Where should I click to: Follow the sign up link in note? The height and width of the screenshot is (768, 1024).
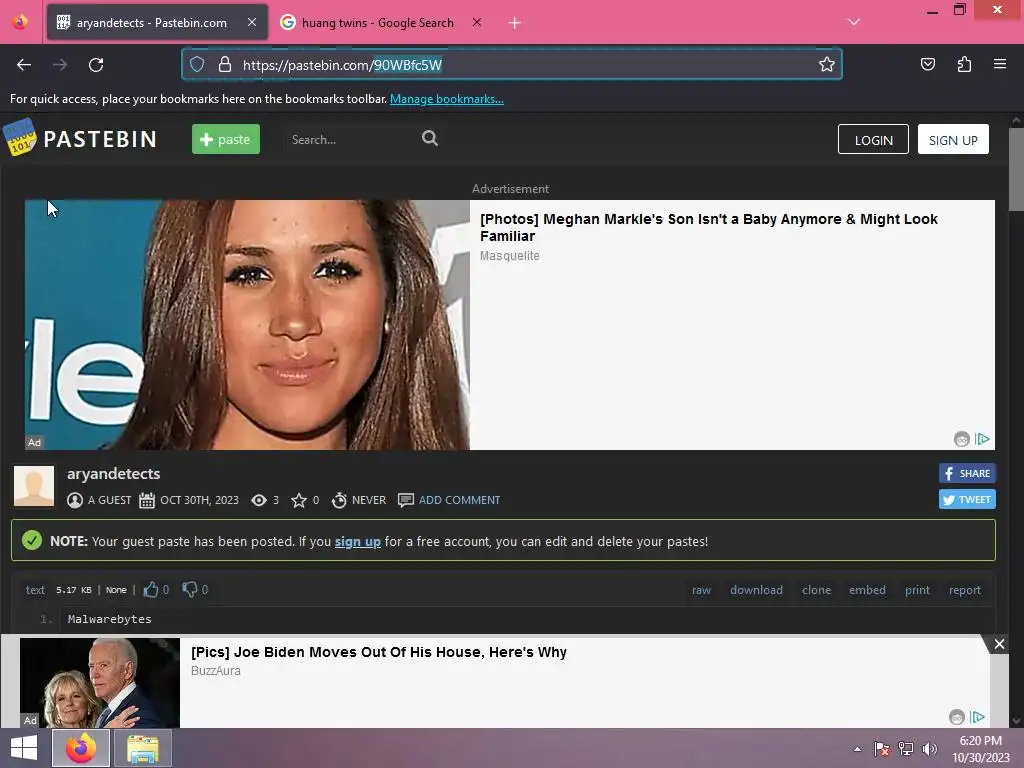(x=357, y=541)
